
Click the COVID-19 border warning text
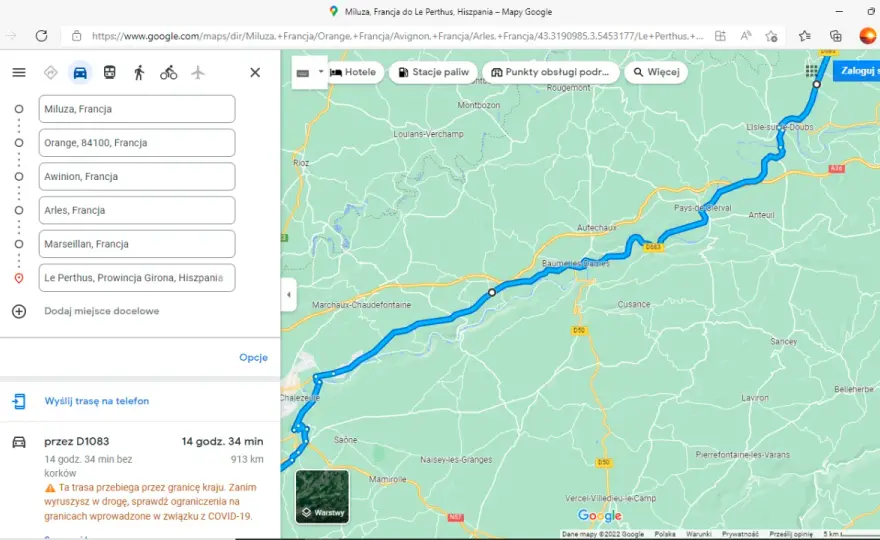coord(150,502)
